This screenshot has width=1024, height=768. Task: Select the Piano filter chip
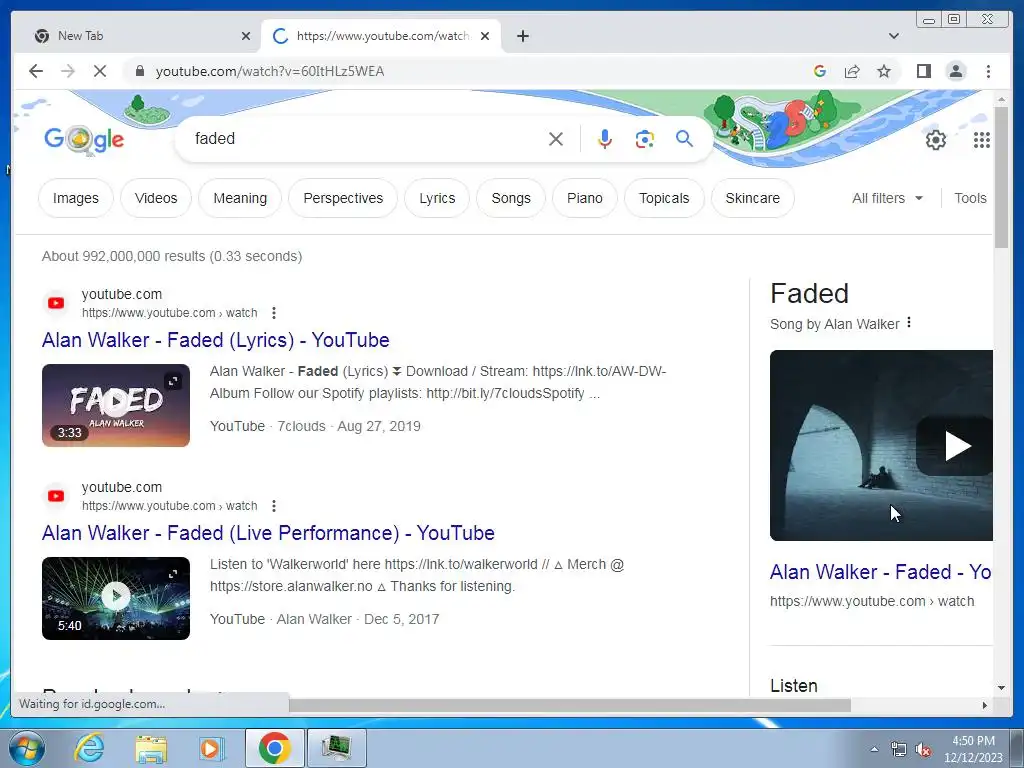point(584,198)
